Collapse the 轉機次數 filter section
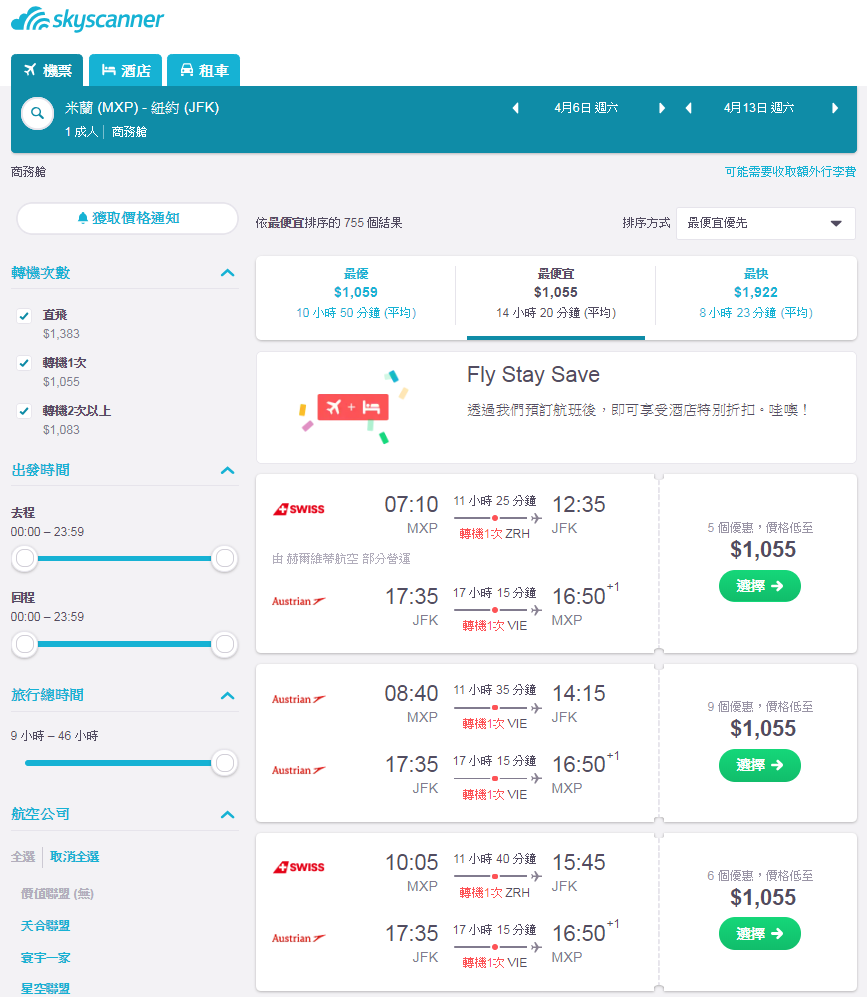Viewport: 867px width, 997px height. (x=228, y=273)
